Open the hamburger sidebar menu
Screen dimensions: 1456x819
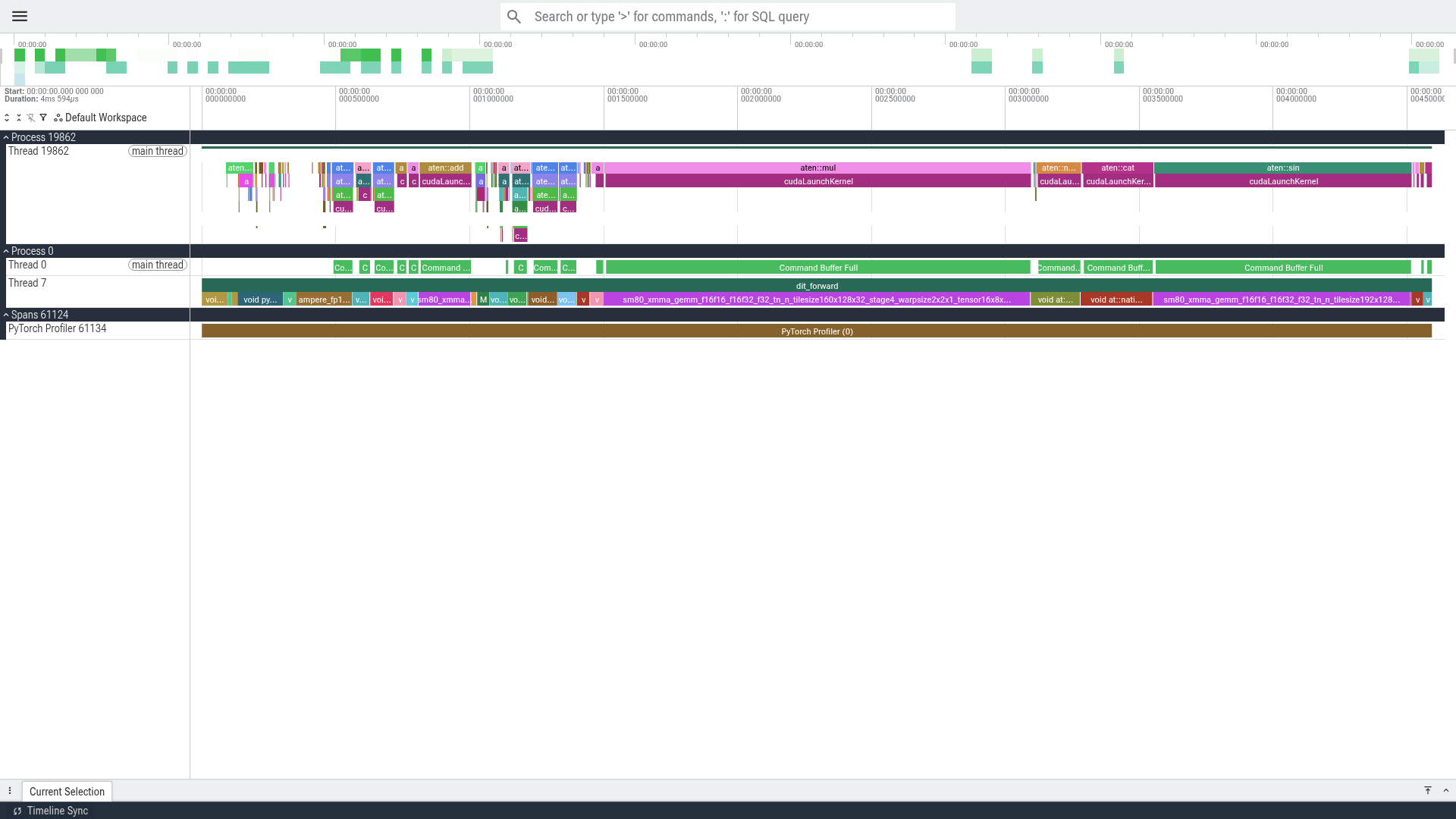pyautogui.click(x=20, y=16)
